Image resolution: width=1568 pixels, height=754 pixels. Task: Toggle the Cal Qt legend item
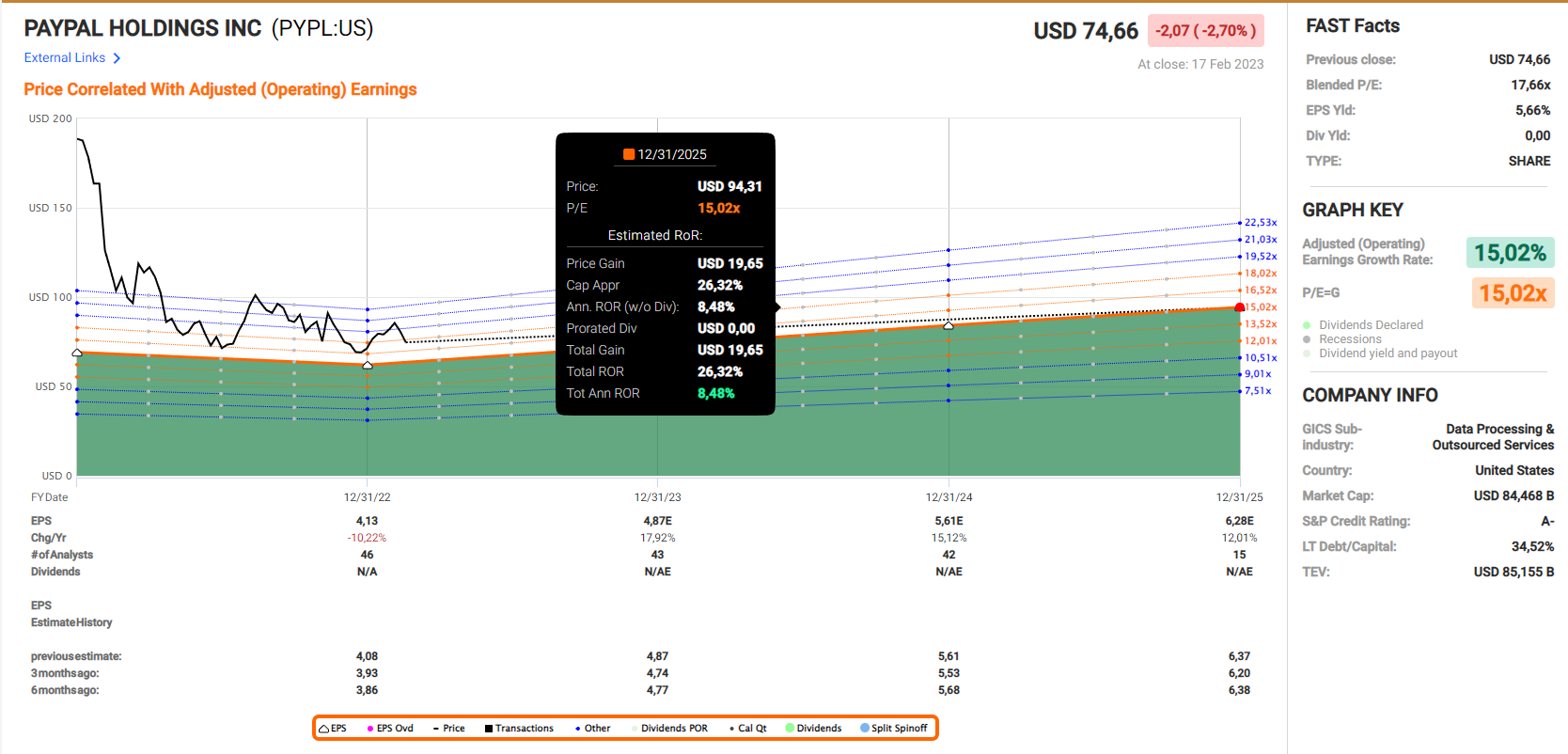pyautogui.click(x=747, y=729)
